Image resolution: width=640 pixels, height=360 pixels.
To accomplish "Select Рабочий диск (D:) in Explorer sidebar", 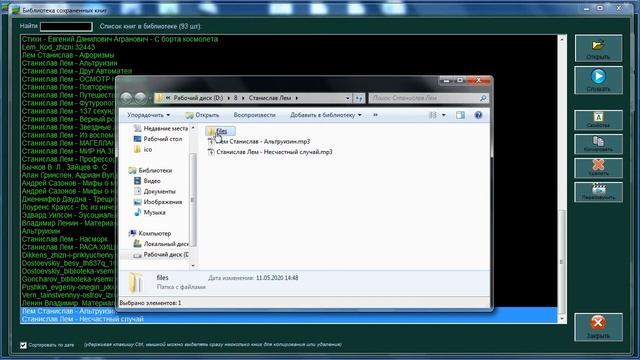I will pyautogui.click(x=161, y=254).
